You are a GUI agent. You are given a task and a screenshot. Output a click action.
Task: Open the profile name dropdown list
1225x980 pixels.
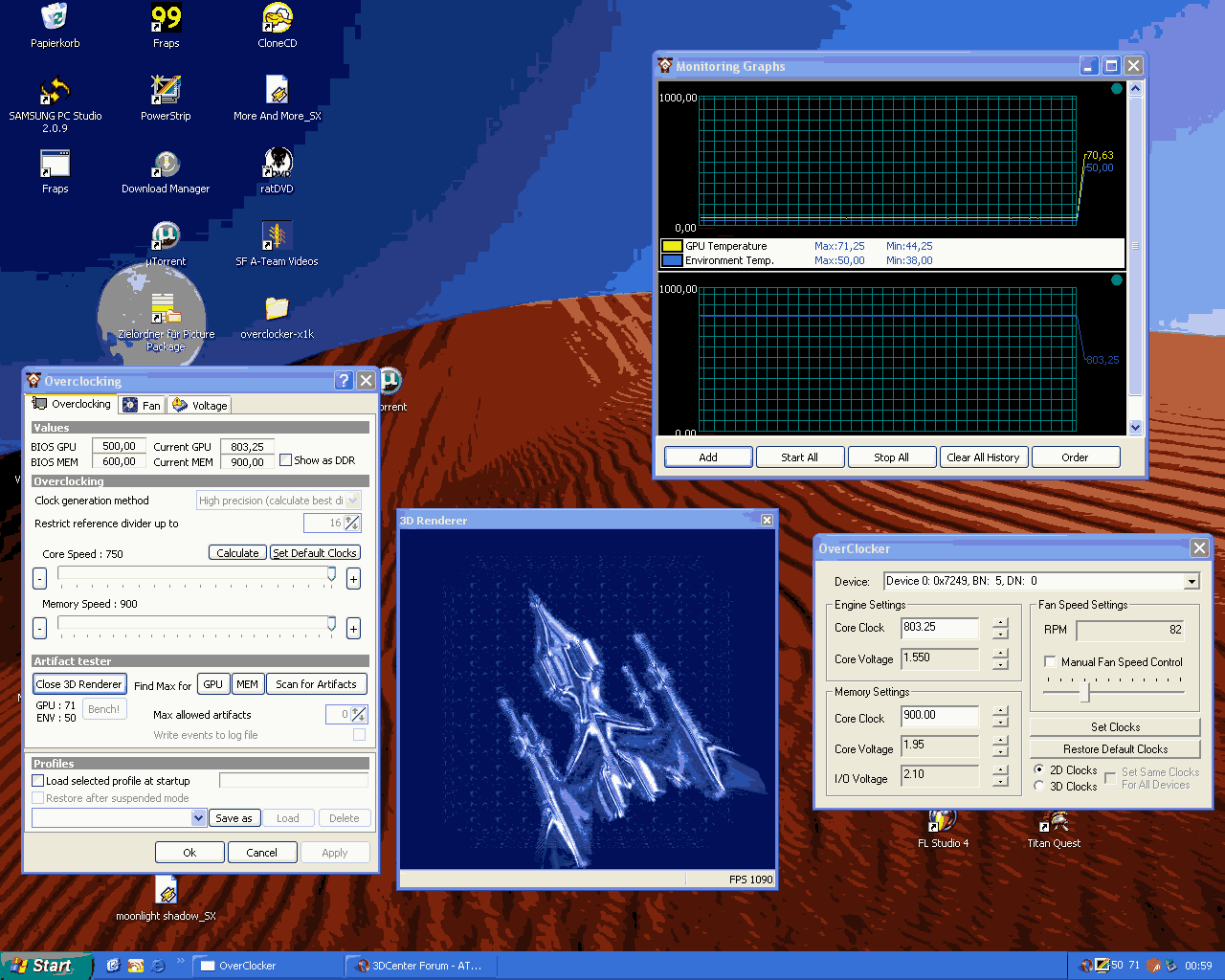(198, 818)
